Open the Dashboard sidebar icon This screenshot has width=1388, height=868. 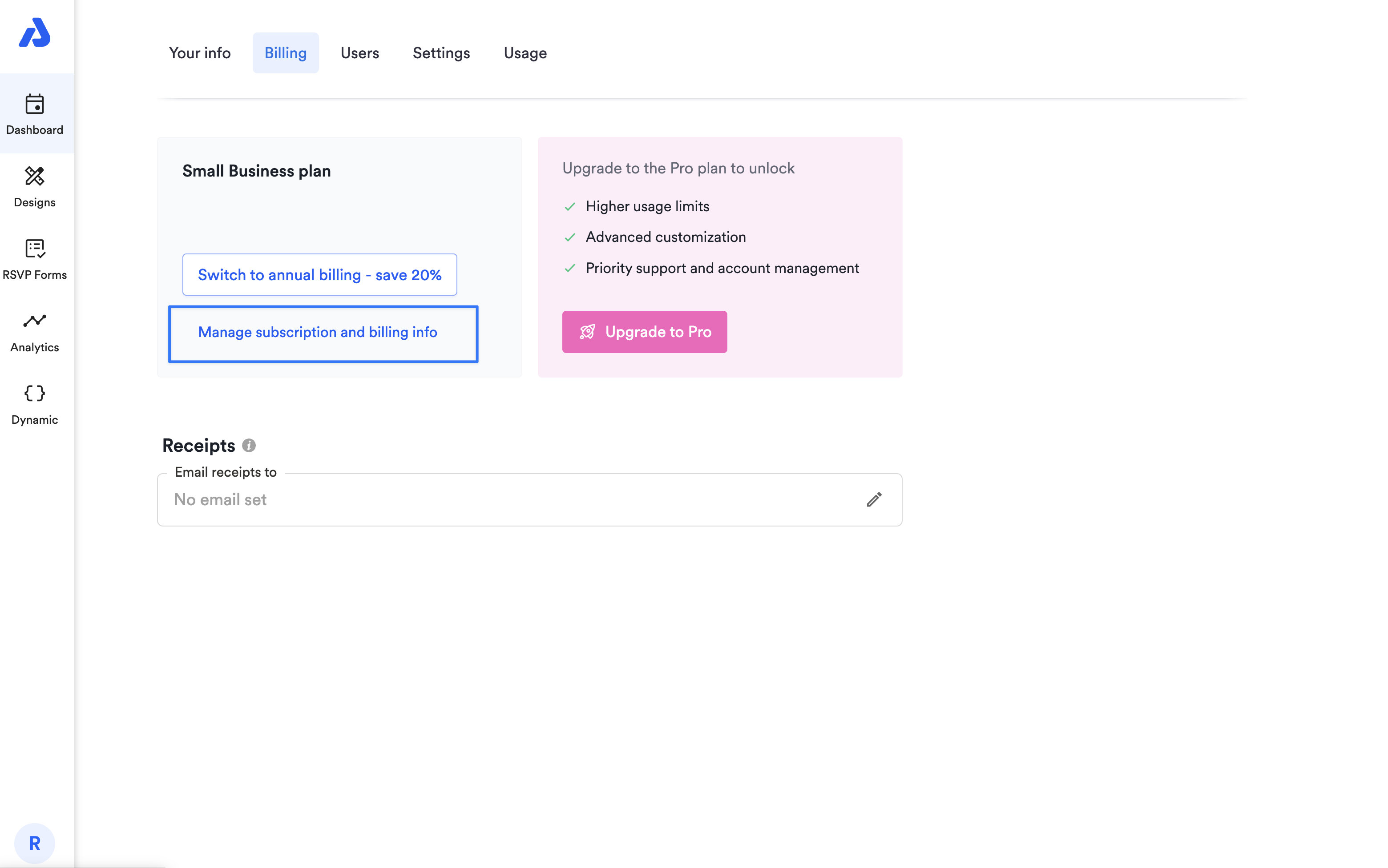pos(34,104)
